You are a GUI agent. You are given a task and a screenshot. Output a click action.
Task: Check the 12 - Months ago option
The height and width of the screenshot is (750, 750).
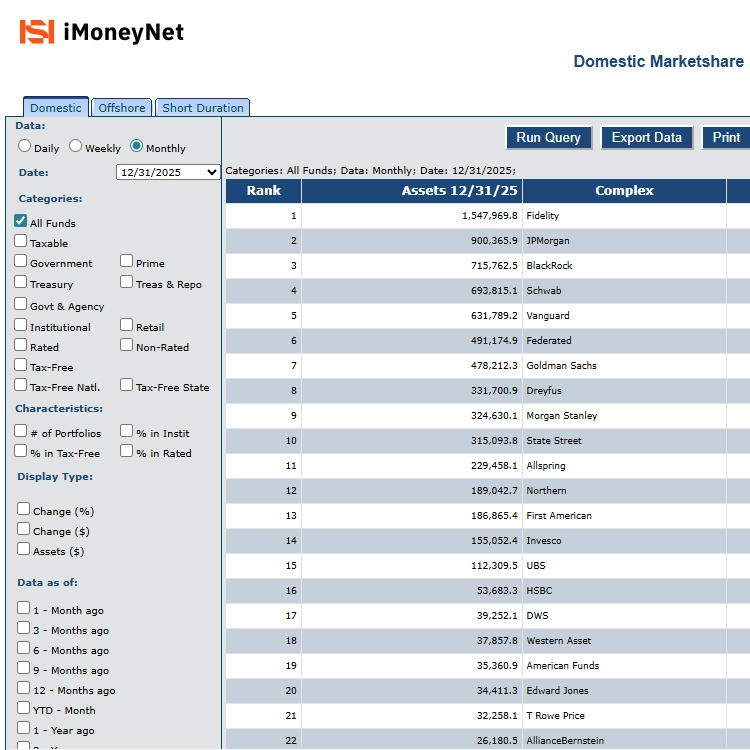[x=24, y=688]
